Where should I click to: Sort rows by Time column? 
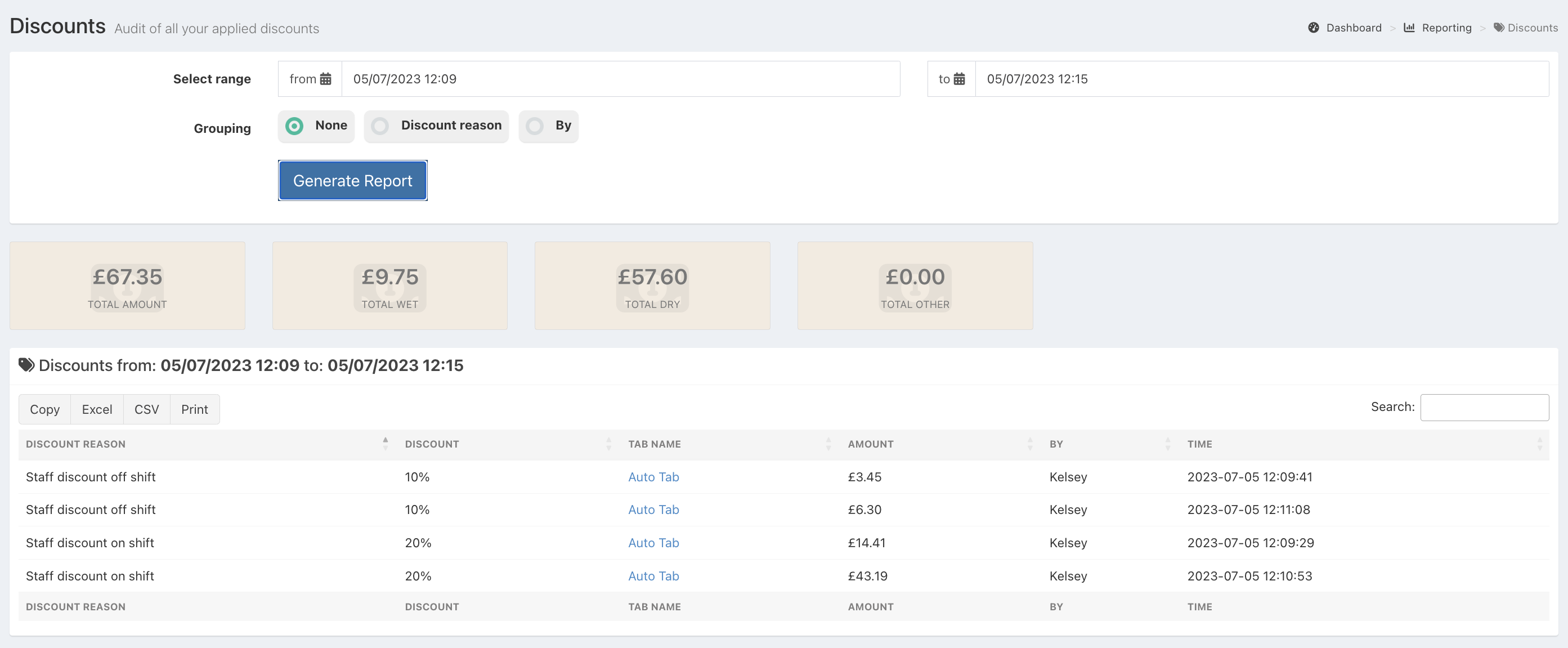click(x=1199, y=444)
